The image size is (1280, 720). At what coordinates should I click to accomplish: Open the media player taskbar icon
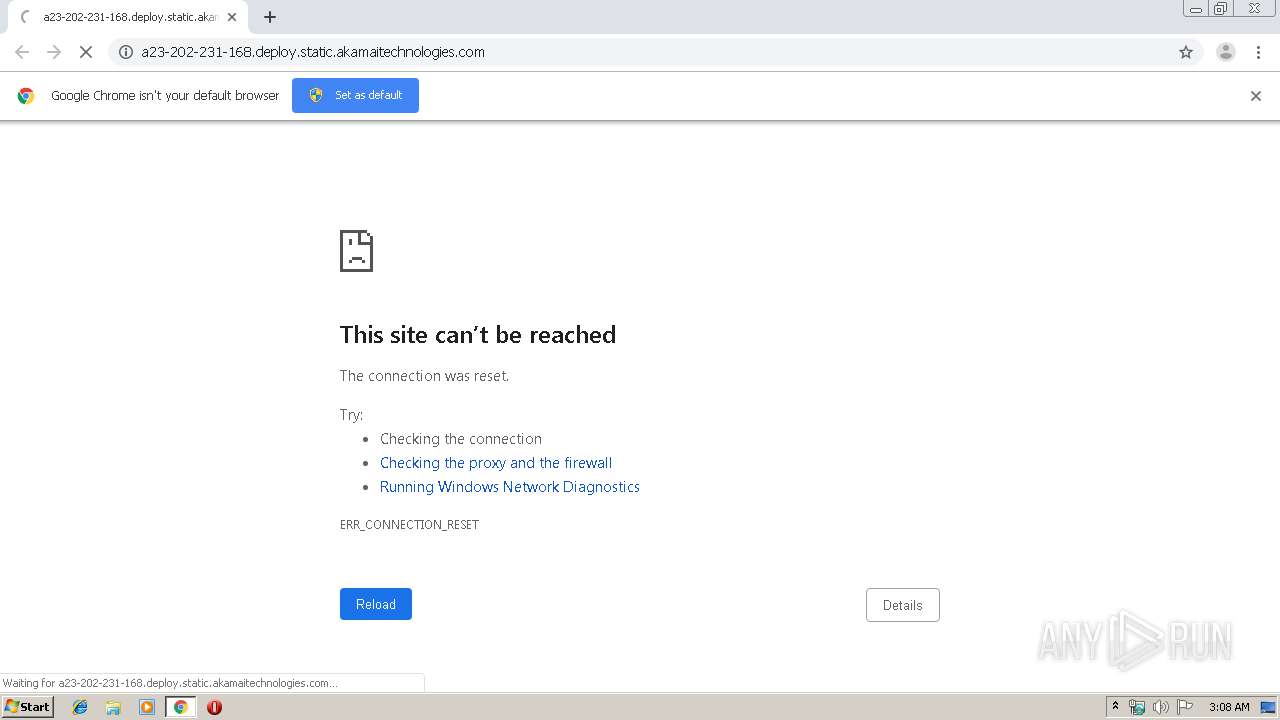[147, 707]
